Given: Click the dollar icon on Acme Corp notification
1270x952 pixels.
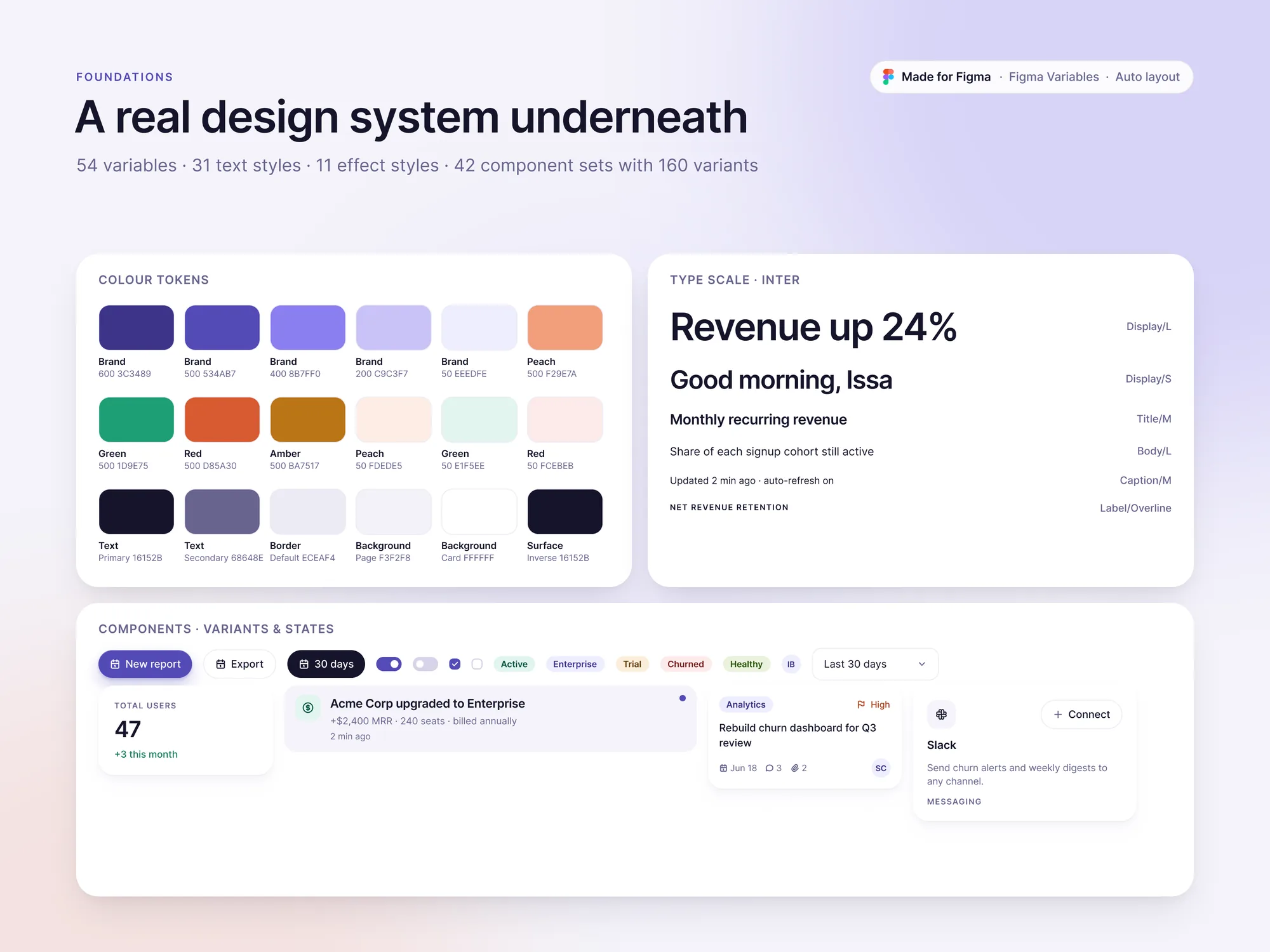Looking at the screenshot, I should 308,708.
